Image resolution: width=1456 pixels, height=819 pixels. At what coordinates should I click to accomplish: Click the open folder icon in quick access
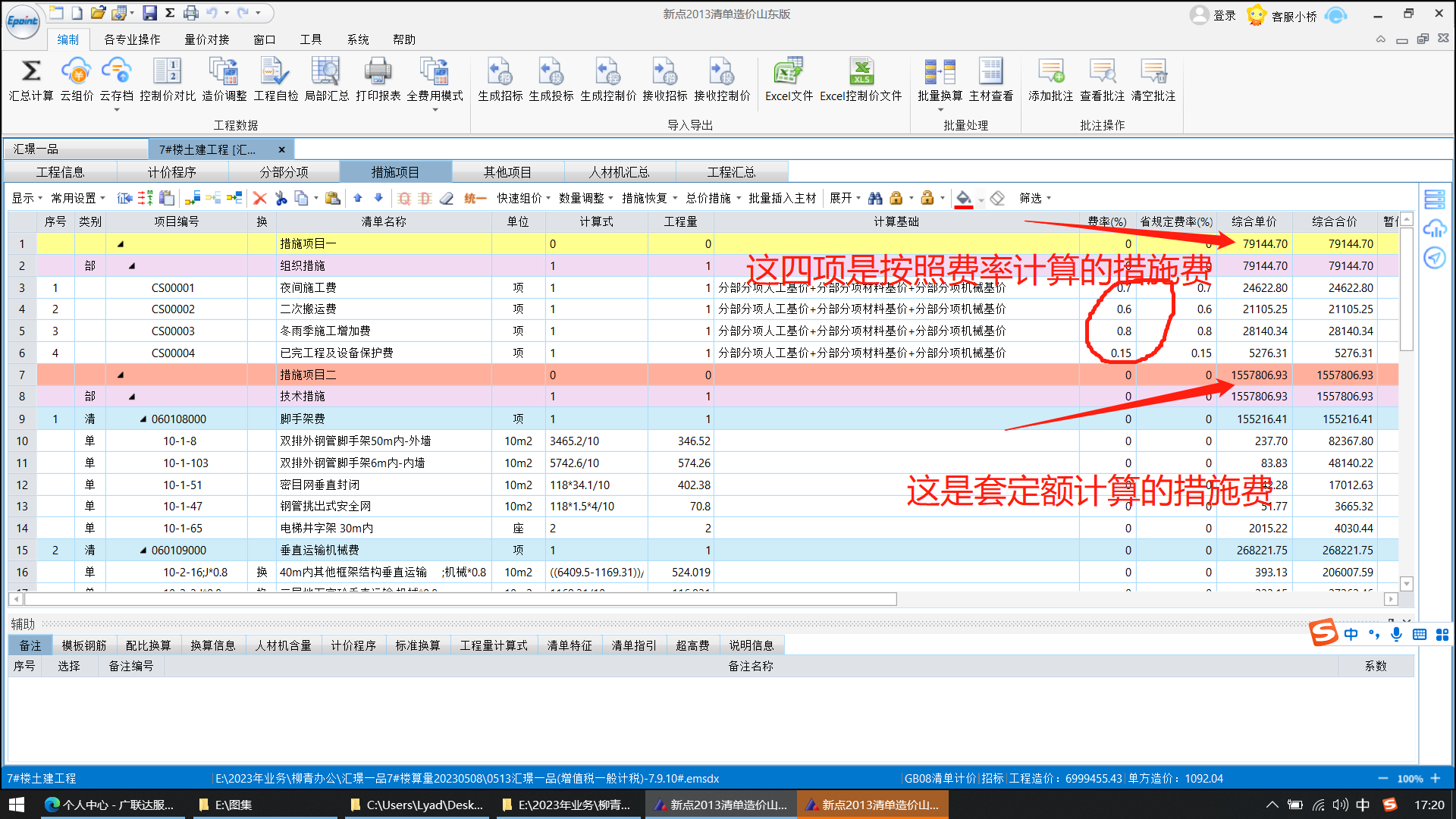[98, 13]
